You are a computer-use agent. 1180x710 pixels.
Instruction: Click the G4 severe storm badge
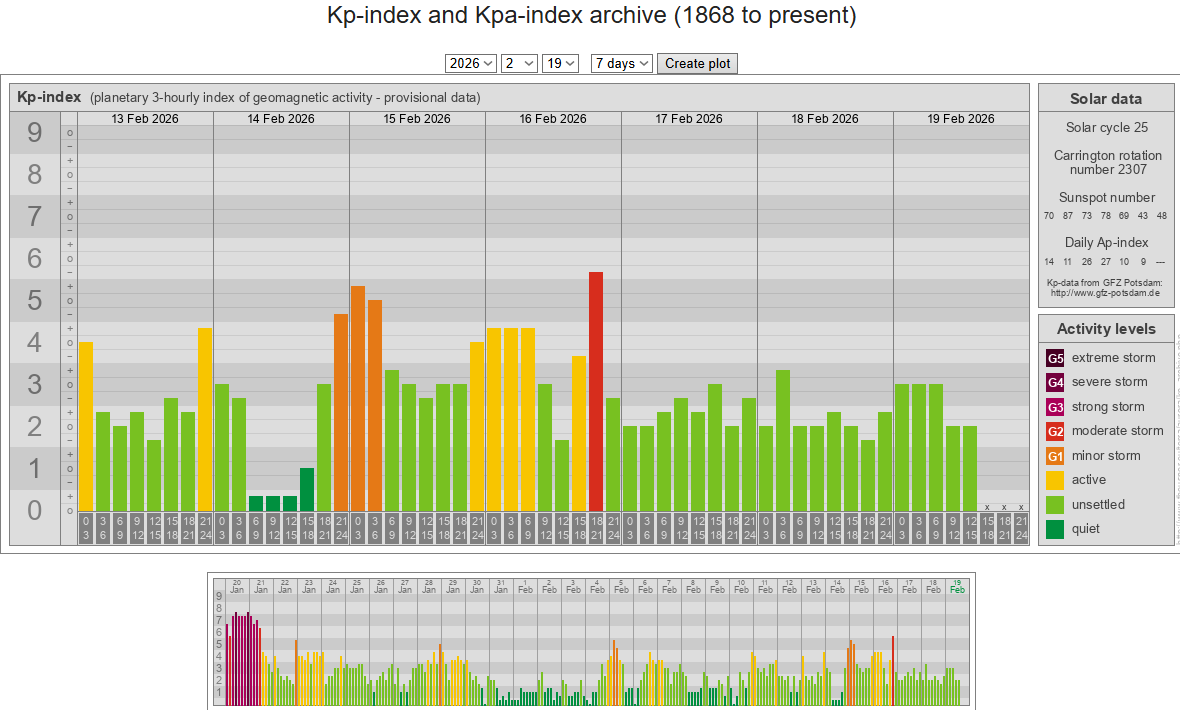[1055, 382]
